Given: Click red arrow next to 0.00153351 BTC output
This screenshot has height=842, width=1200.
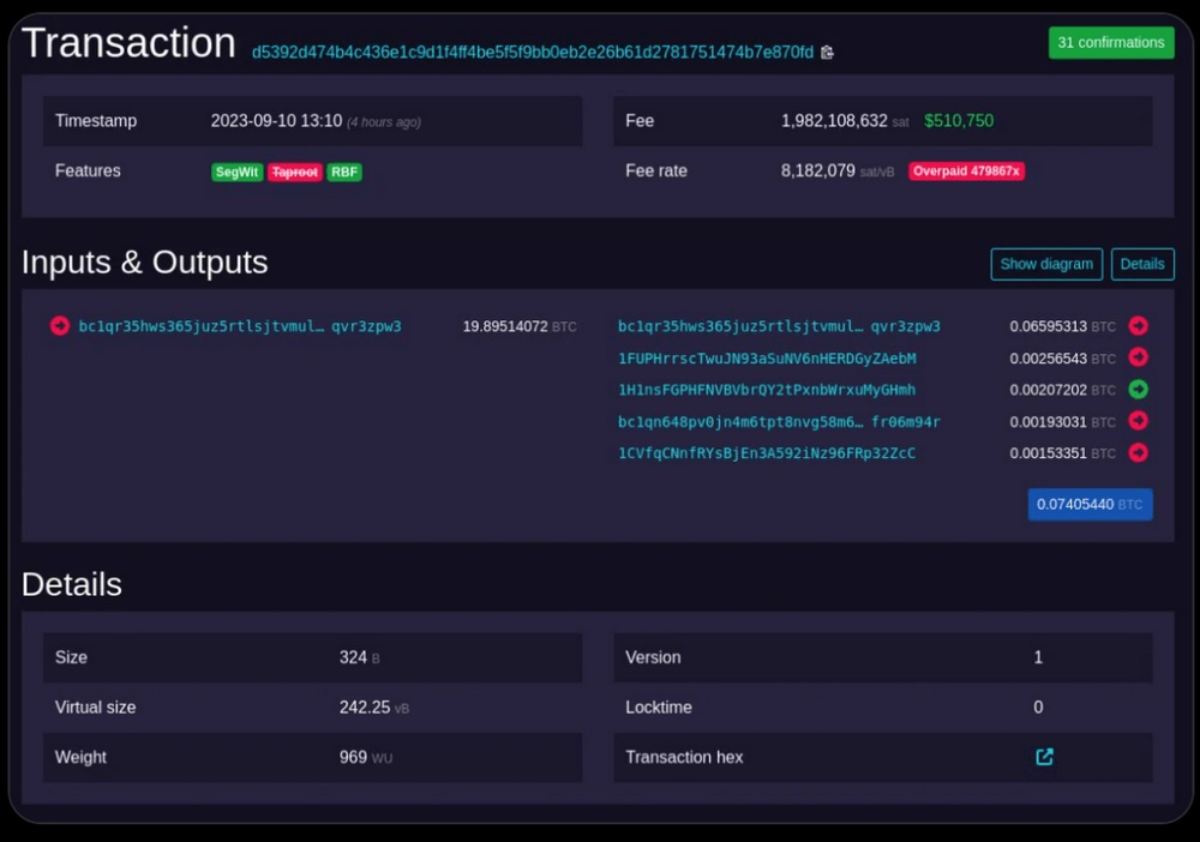Looking at the screenshot, I should (x=1138, y=453).
